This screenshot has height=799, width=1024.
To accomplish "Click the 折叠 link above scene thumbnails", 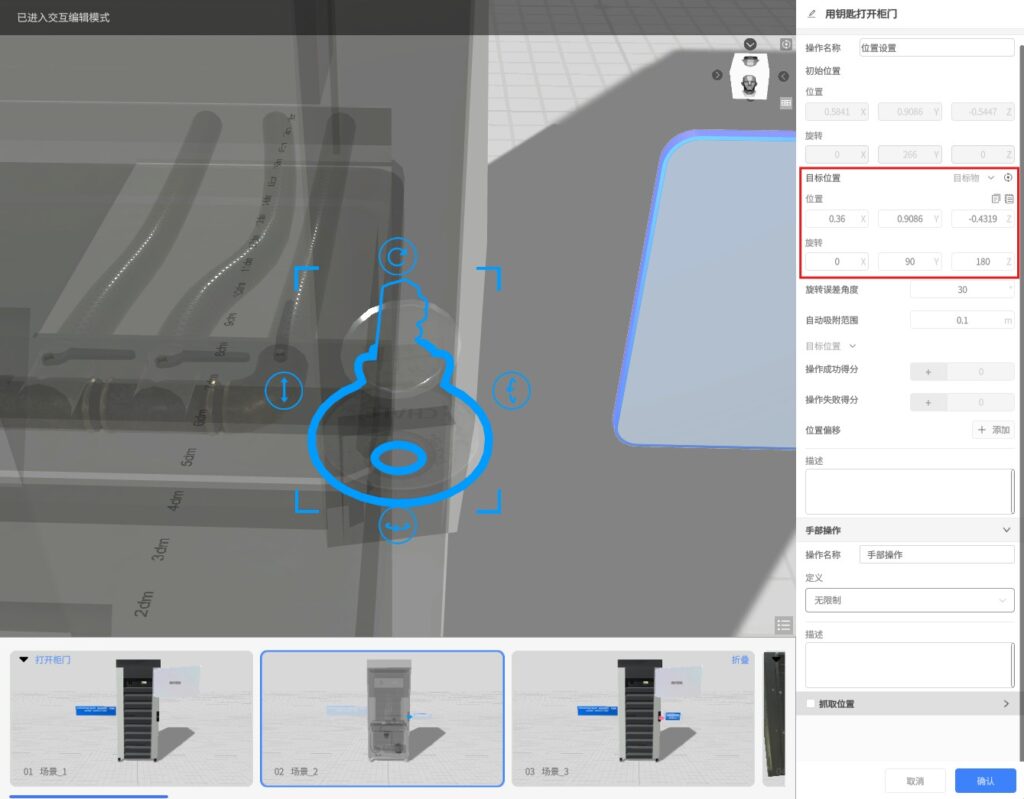I will pos(740,660).
